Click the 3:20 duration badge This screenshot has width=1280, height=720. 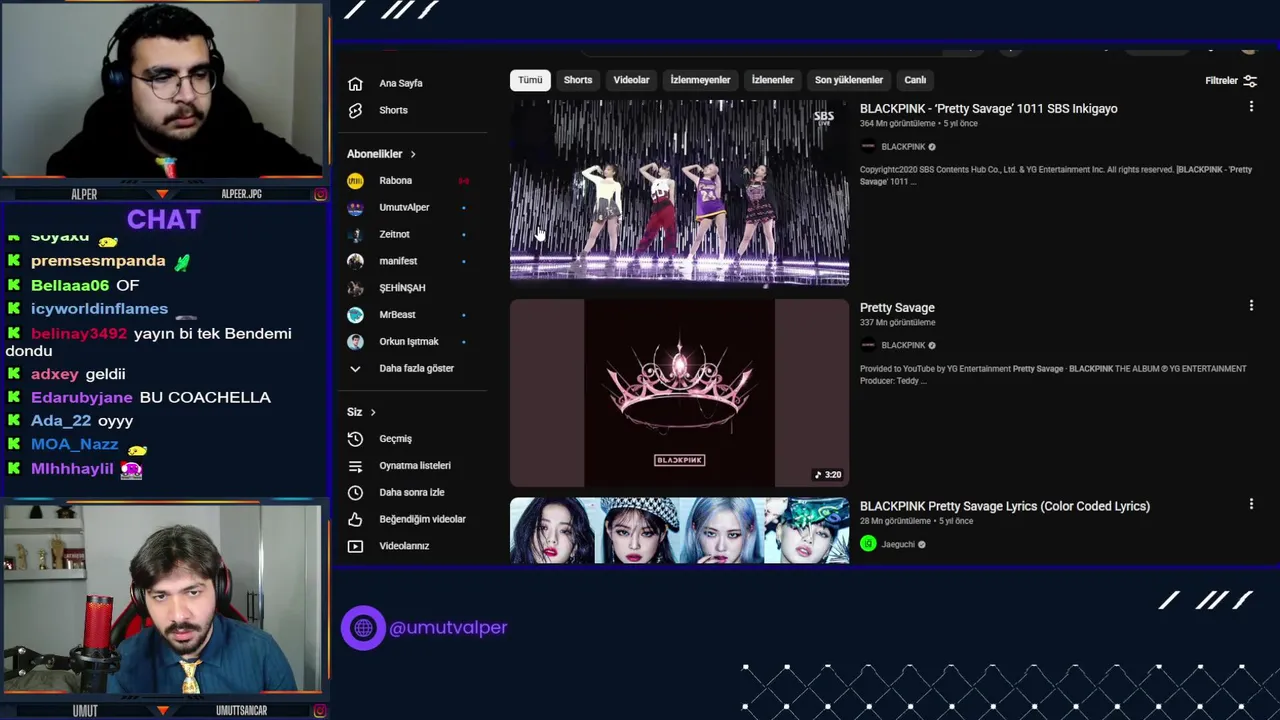pyautogui.click(x=828, y=474)
